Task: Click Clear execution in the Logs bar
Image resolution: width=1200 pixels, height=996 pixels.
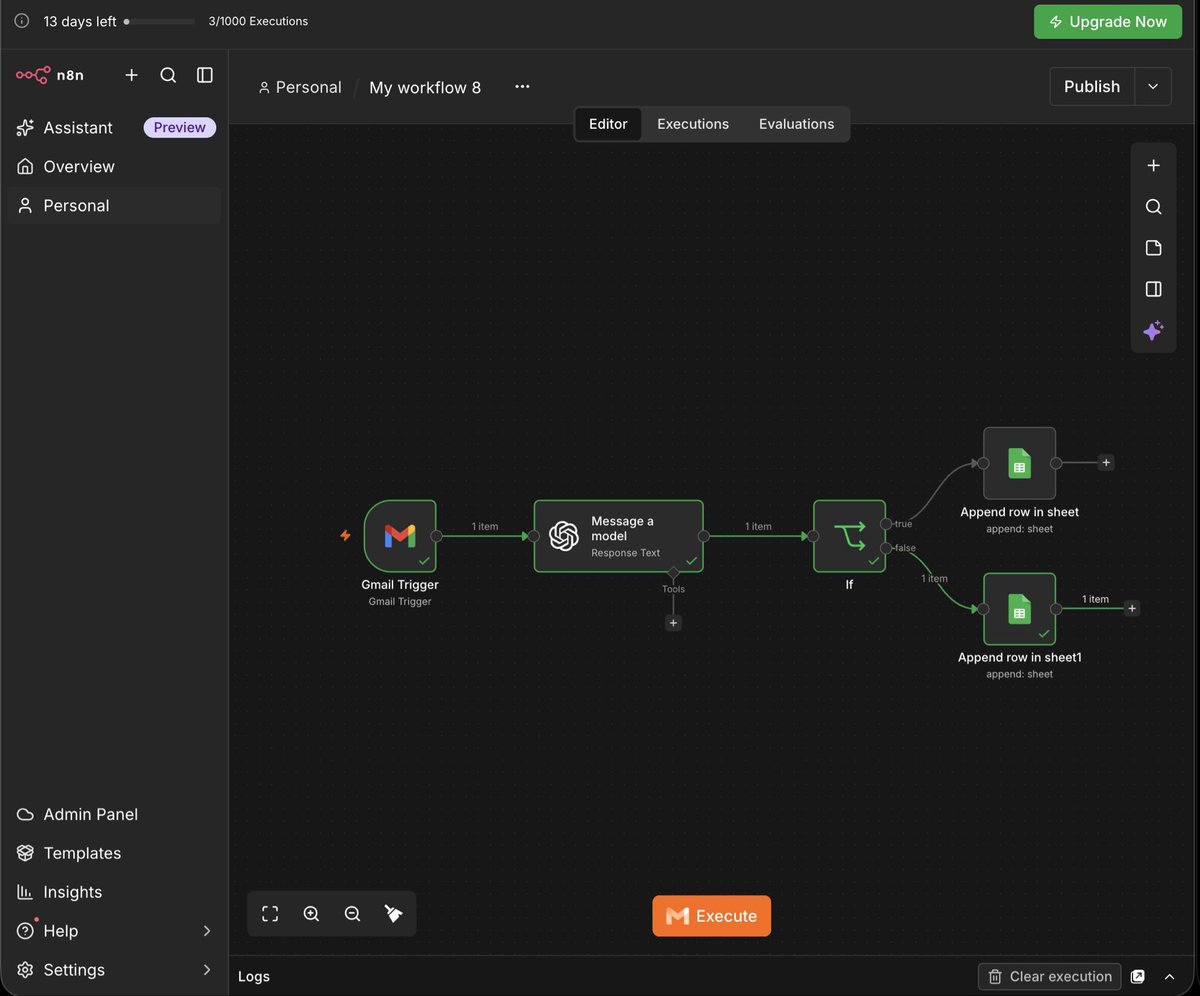Action: [x=1050, y=976]
